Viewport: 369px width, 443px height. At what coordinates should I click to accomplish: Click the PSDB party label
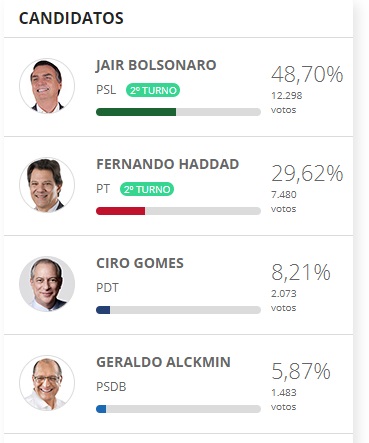[111, 387]
